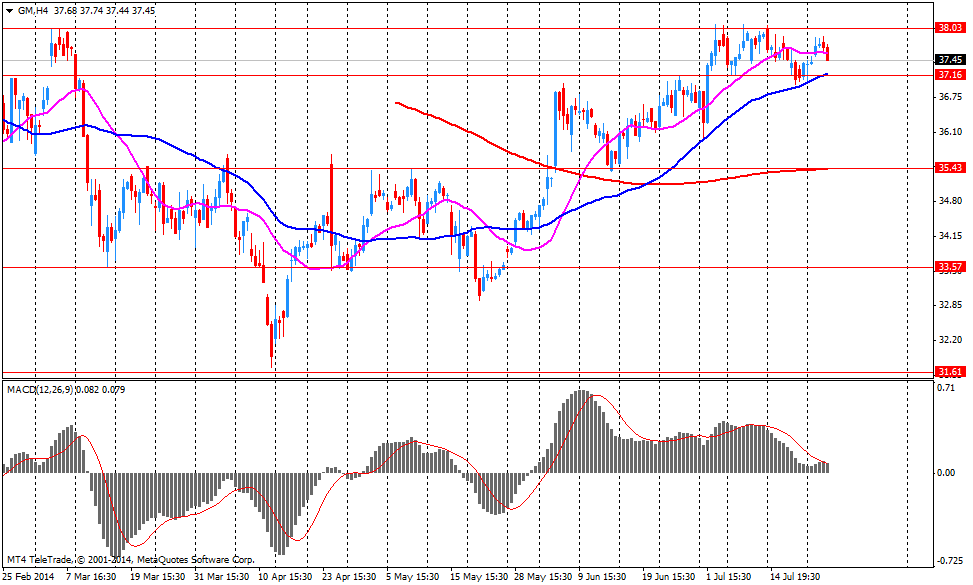Select the 25 Feb 2014 date label
Viewport: 973px width, 585px height.
pos(29,577)
